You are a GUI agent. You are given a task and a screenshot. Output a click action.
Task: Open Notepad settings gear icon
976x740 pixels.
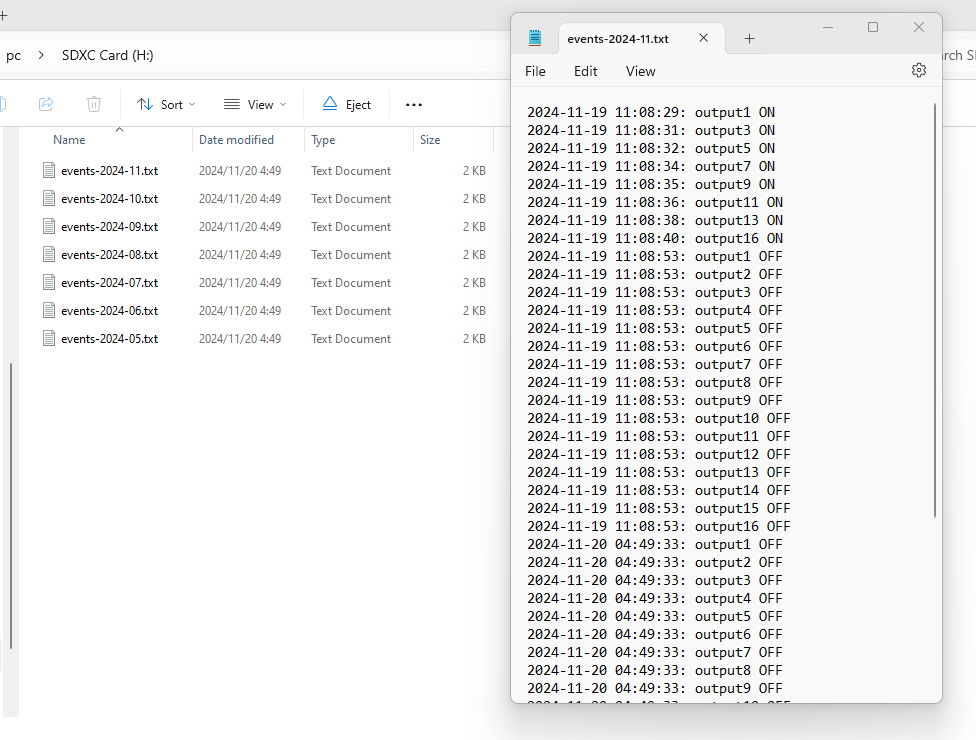(x=918, y=70)
